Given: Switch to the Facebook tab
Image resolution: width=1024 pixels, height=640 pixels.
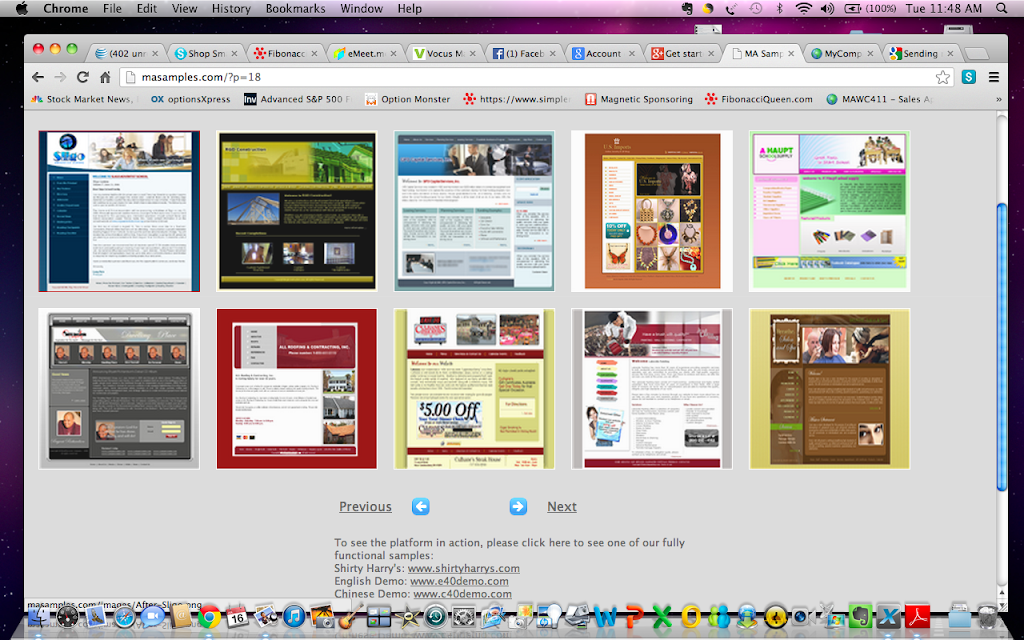Looking at the screenshot, I should [x=523, y=54].
